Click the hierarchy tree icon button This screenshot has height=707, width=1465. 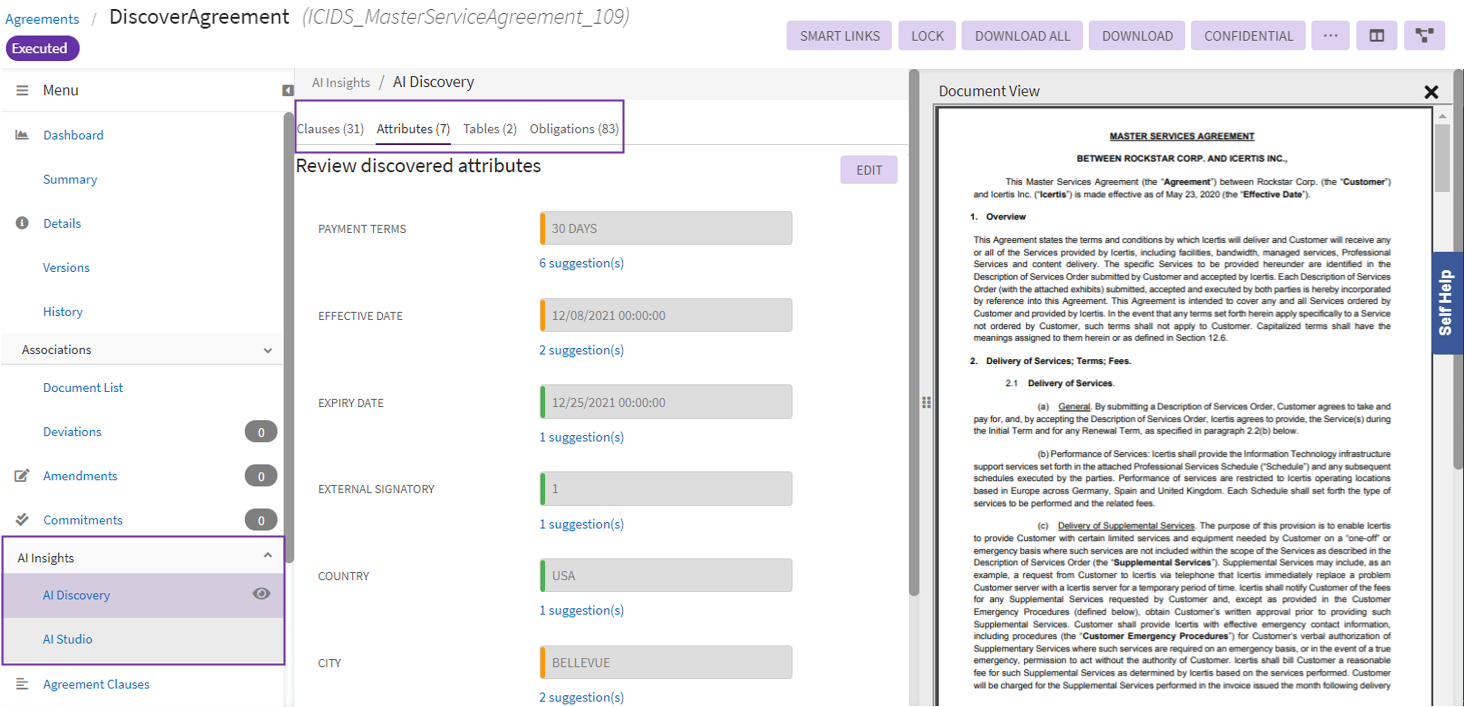(1424, 36)
